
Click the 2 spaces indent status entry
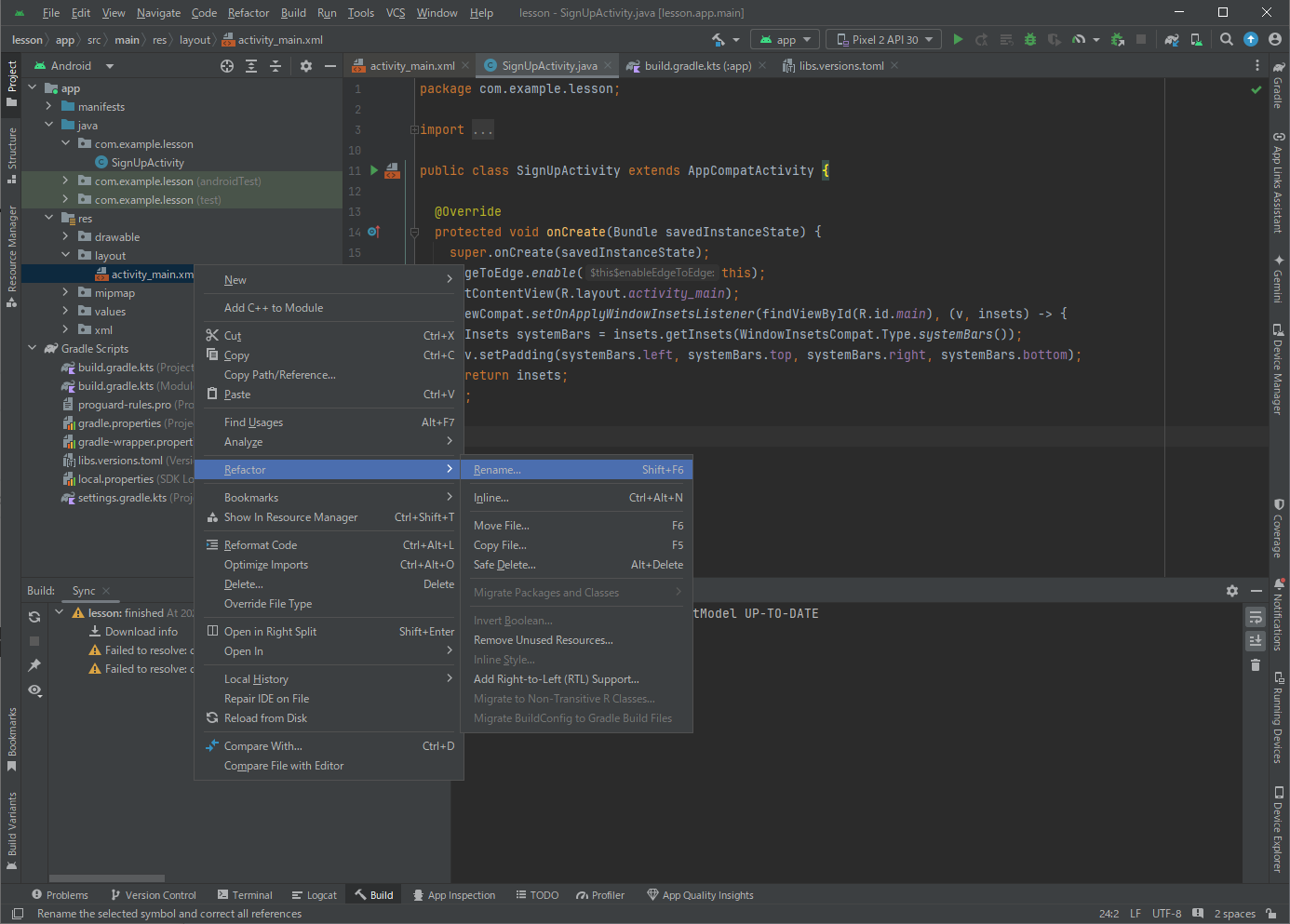click(1234, 914)
